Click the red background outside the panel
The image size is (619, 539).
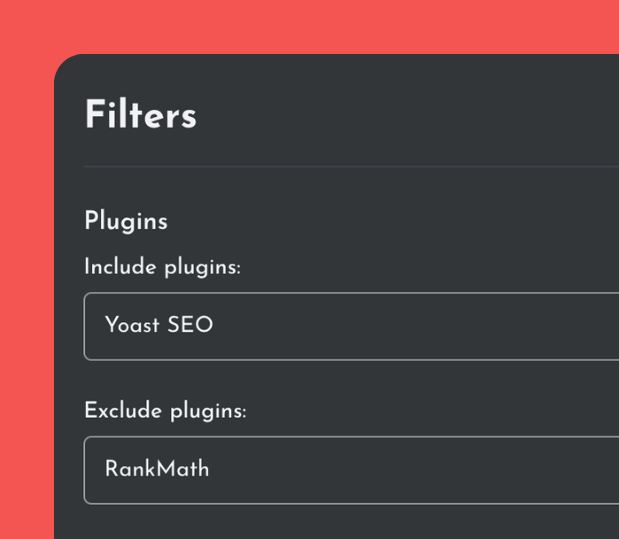26,300
